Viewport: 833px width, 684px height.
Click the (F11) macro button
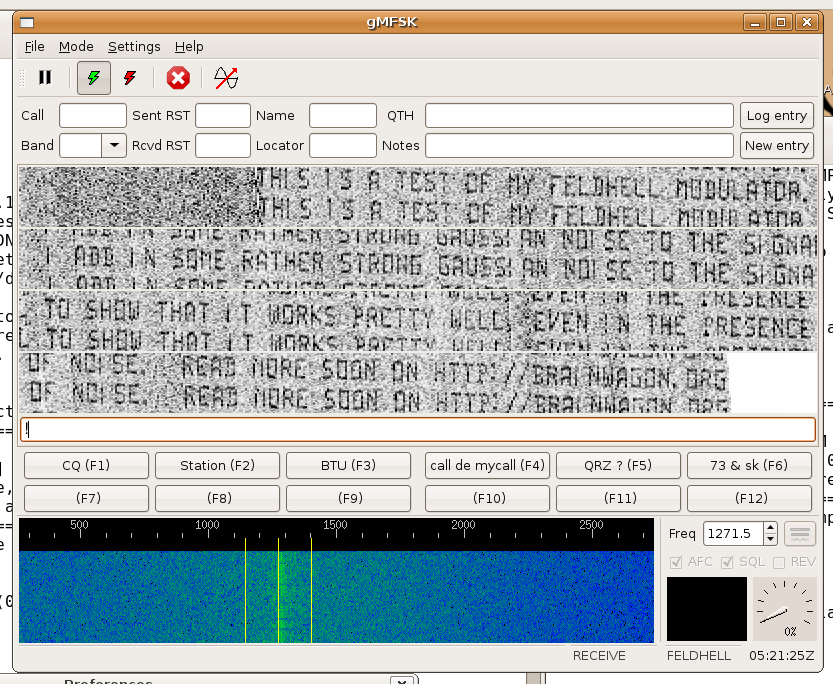pos(618,499)
